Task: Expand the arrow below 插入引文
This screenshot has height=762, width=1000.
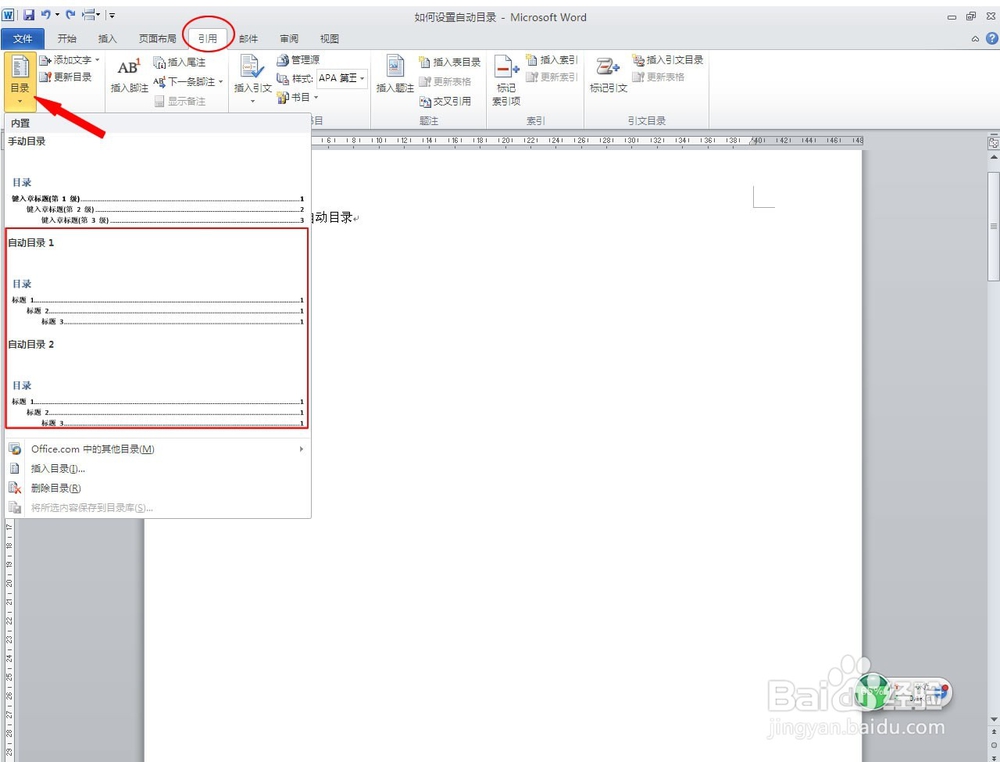Action: (252, 101)
